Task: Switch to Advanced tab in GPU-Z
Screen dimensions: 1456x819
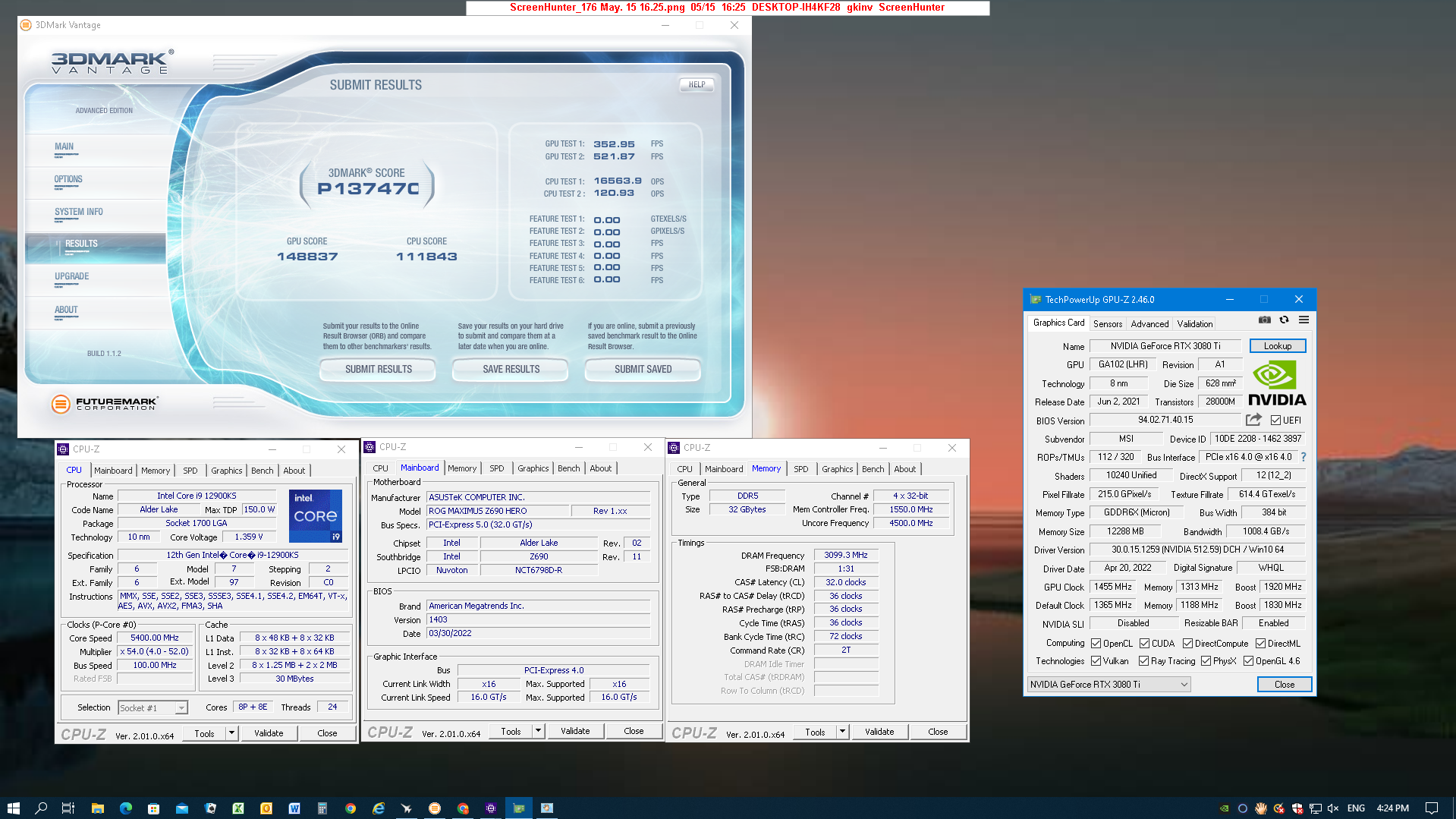Action: coord(1149,324)
